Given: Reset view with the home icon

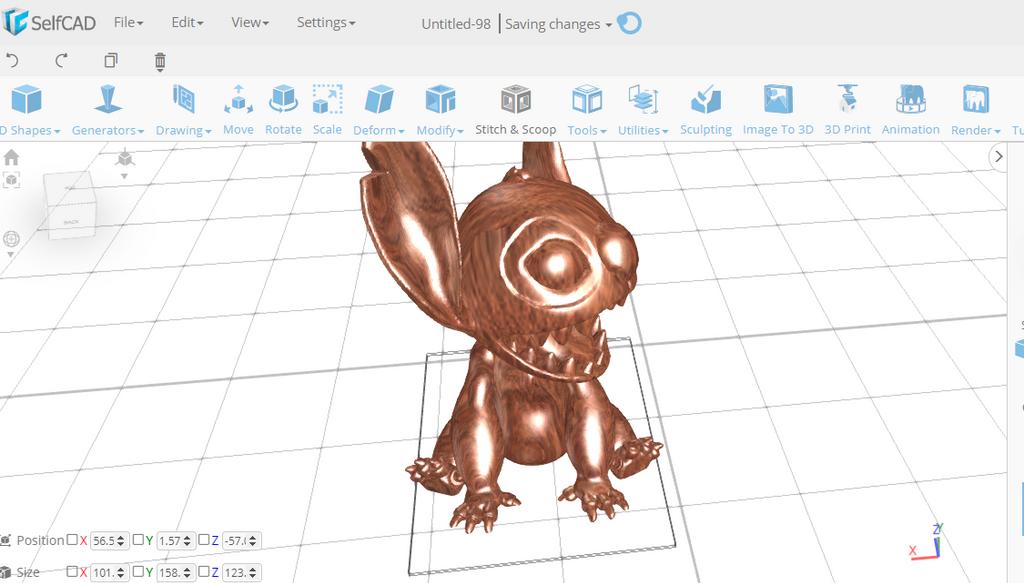Looking at the screenshot, I should point(12,157).
